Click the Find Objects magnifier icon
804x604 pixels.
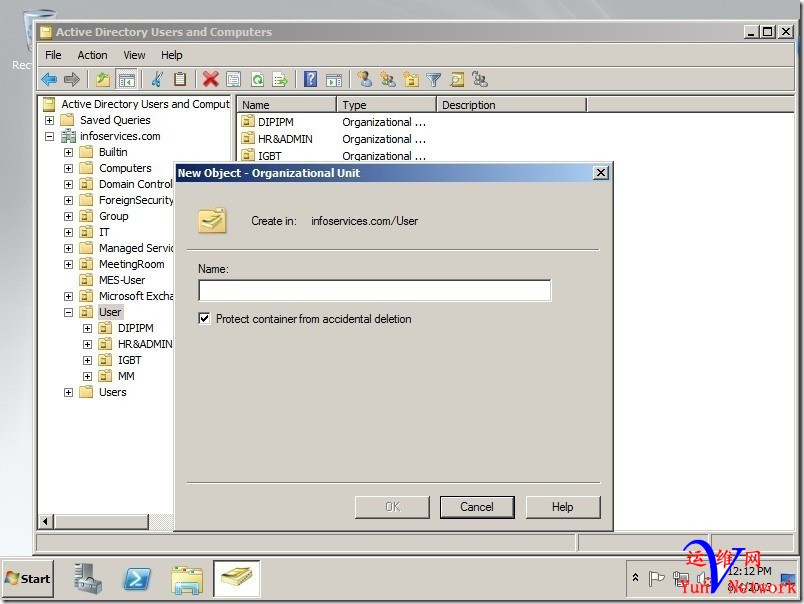(457, 79)
